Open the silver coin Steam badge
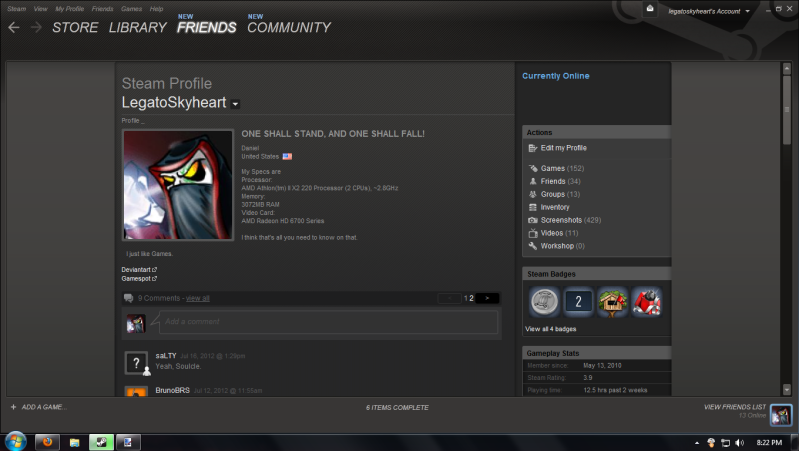This screenshot has height=451, width=799. tap(544, 301)
